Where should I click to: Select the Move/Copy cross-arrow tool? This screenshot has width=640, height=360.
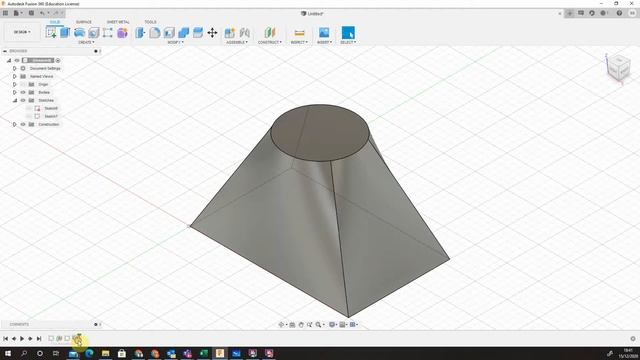[212, 33]
